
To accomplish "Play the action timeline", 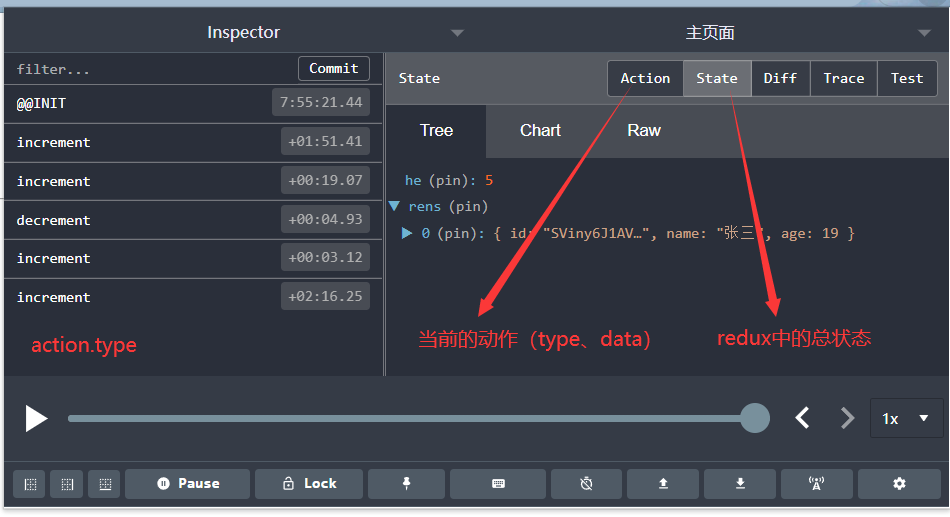I will click(36, 419).
